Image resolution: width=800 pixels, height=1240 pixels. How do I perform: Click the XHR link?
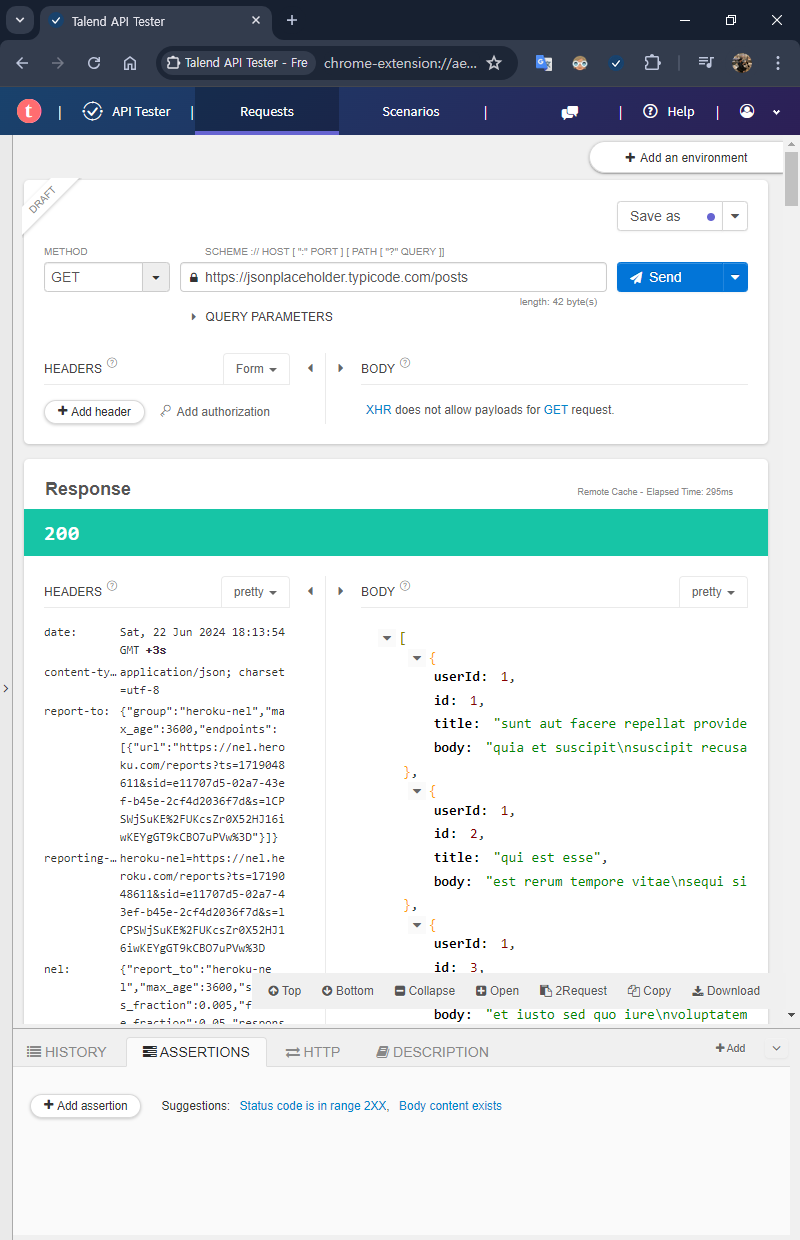378,410
